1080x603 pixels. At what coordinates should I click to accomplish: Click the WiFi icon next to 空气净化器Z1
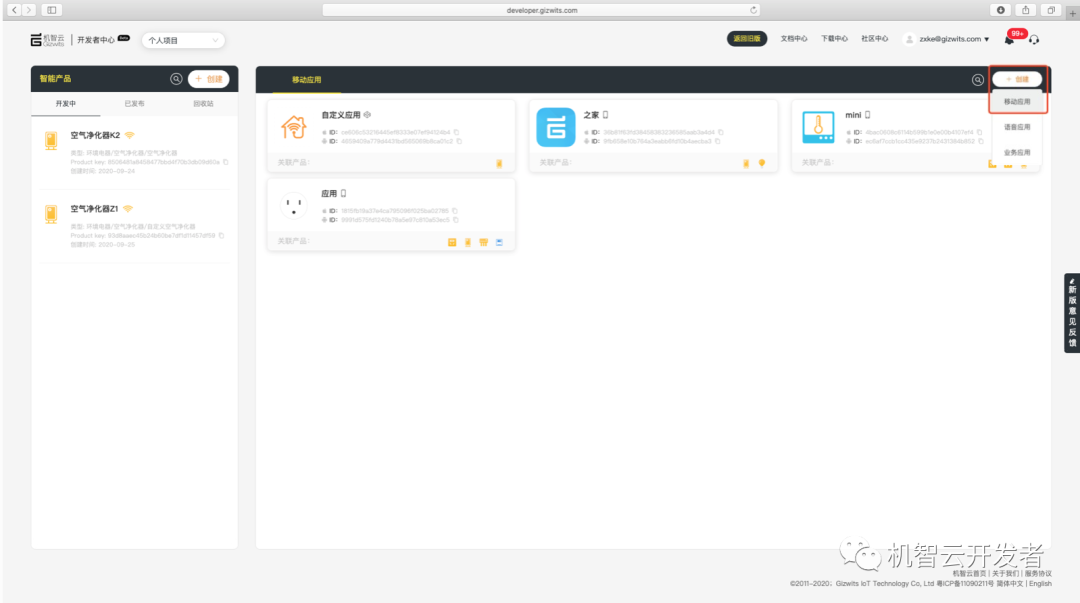click(129, 208)
